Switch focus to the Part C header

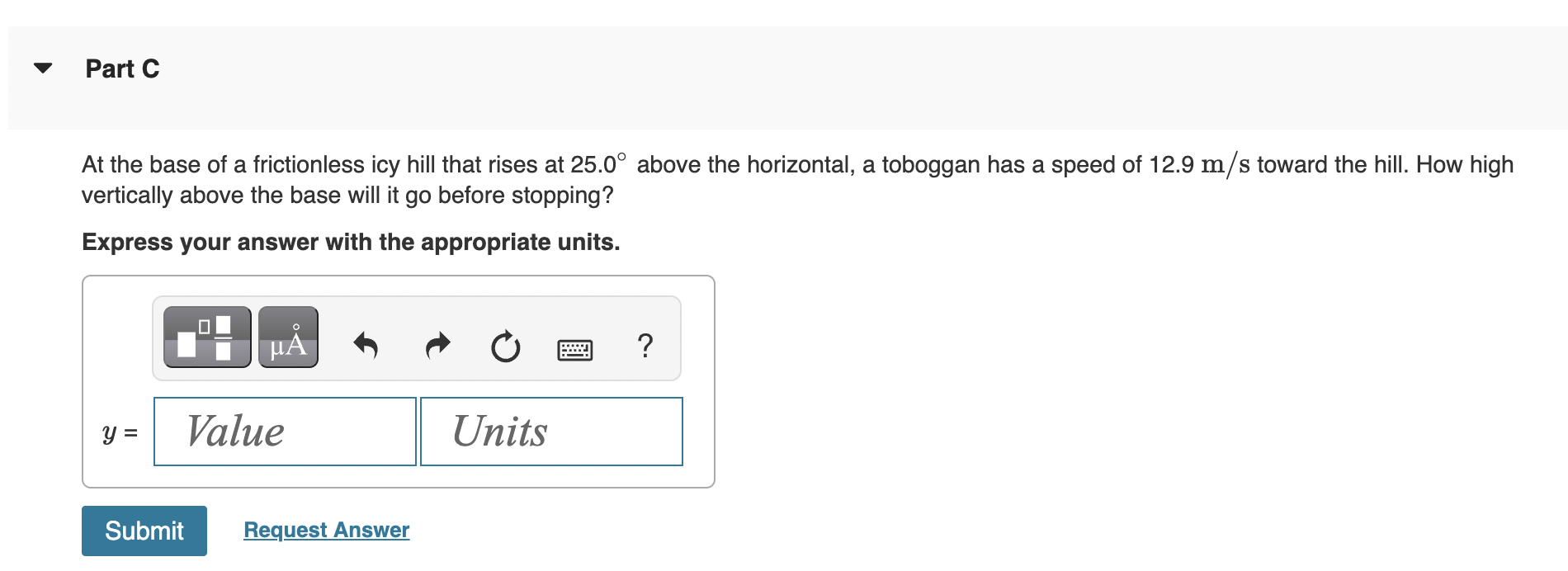(123, 68)
